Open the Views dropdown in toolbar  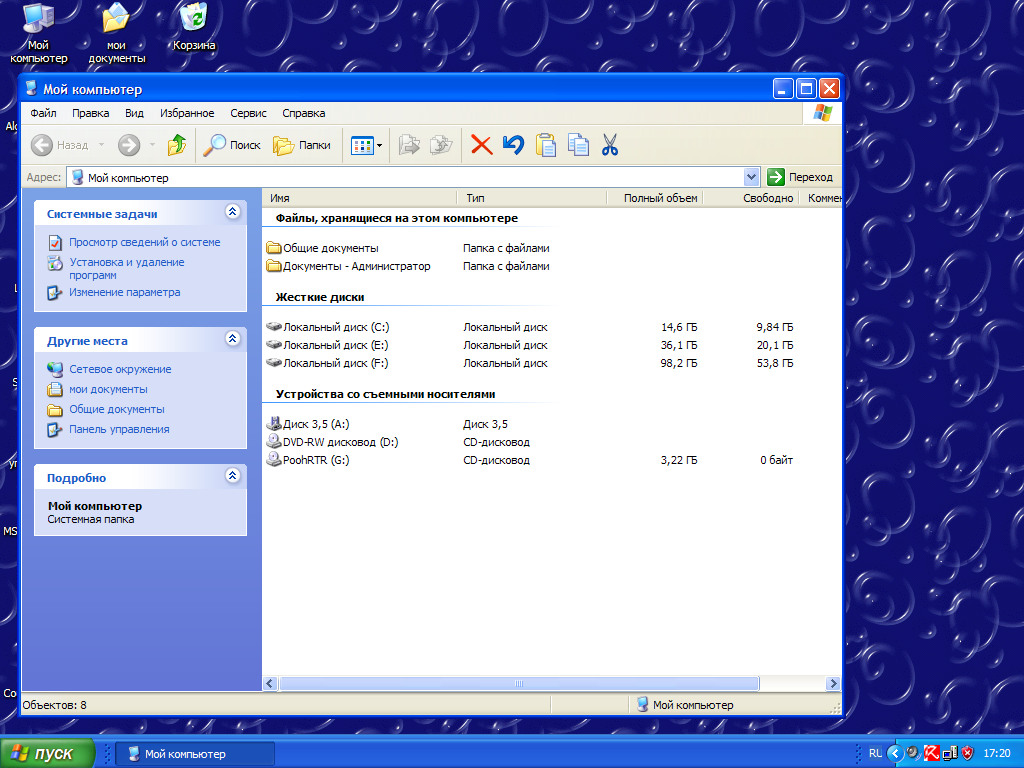367,145
